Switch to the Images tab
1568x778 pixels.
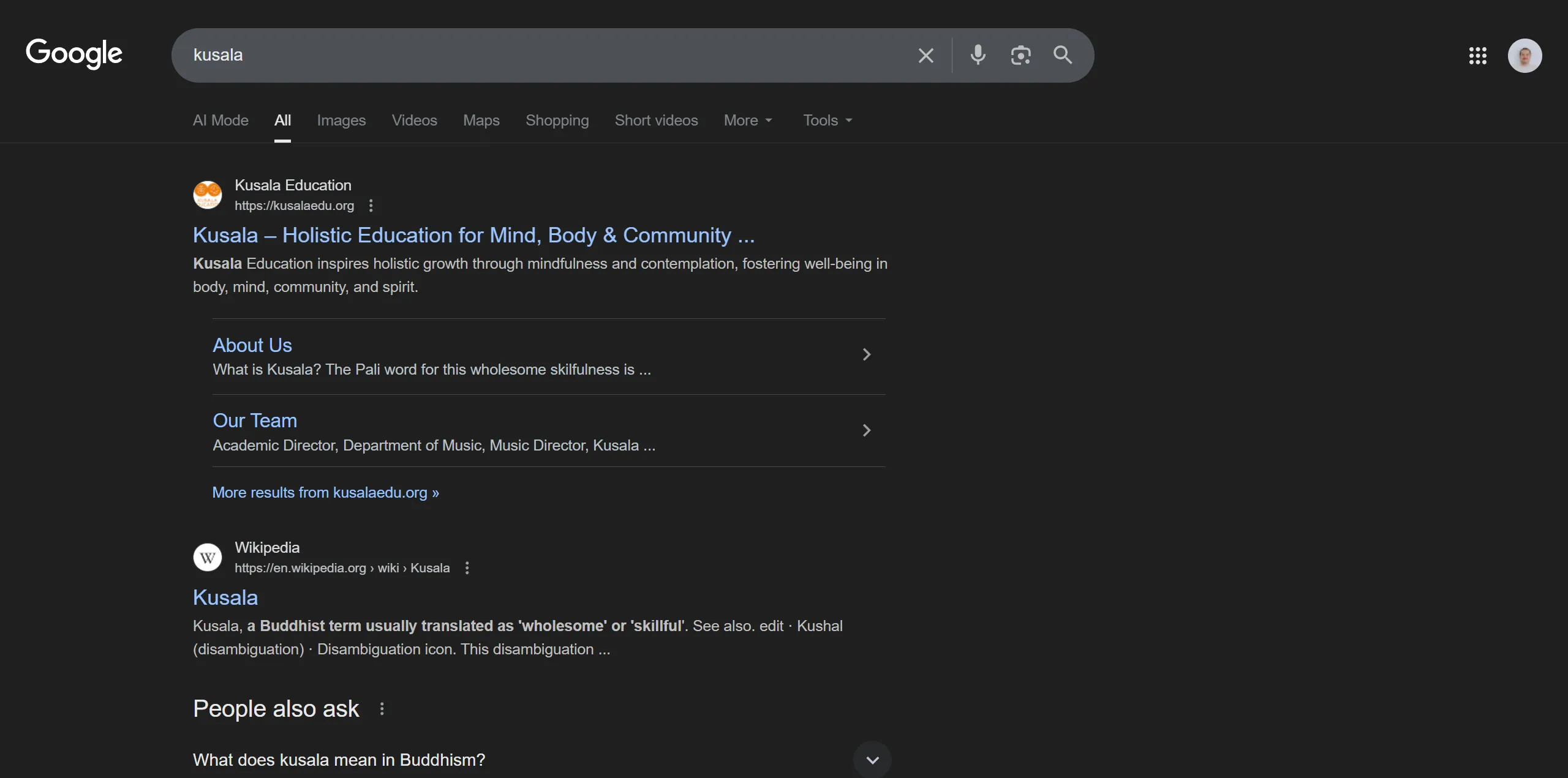pos(341,121)
